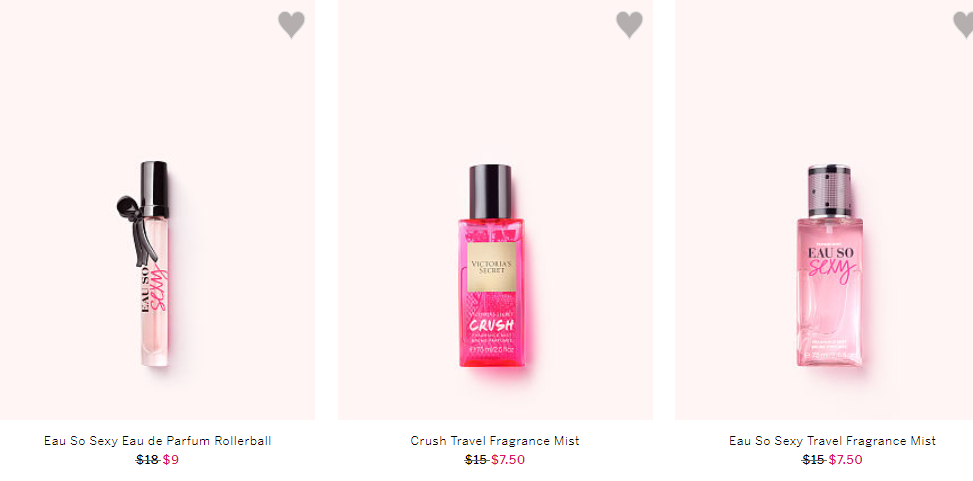973x481 pixels.
Task: Click the $9 sale price
Action: (x=171, y=460)
